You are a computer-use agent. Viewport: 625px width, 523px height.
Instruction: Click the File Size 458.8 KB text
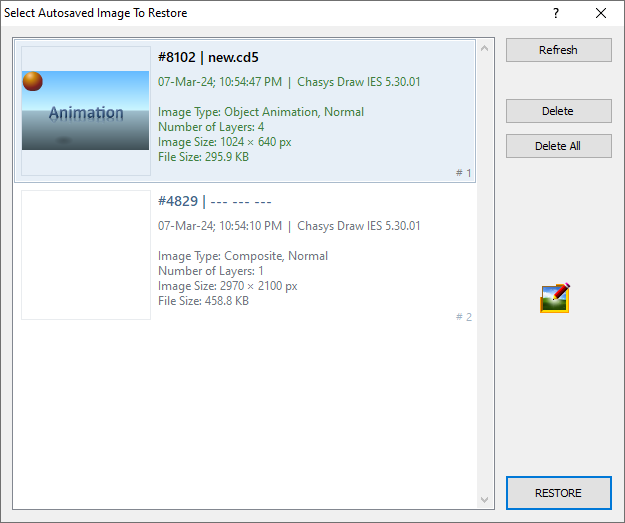coord(203,301)
